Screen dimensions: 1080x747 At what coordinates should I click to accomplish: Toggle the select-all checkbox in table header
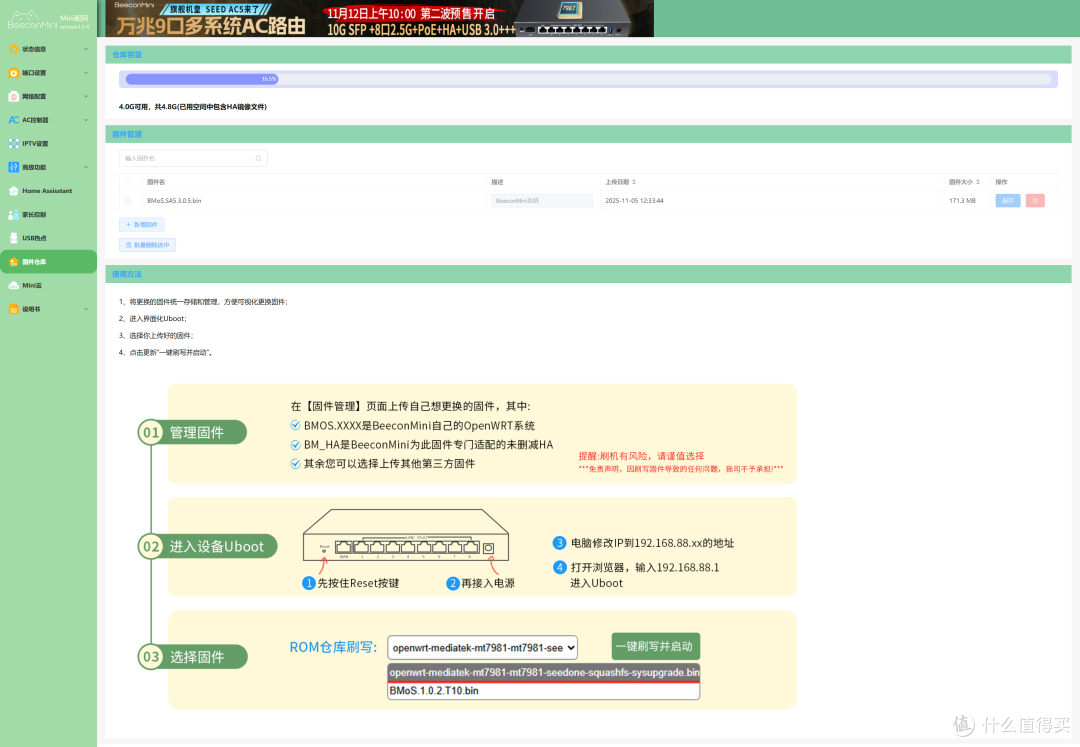point(128,182)
